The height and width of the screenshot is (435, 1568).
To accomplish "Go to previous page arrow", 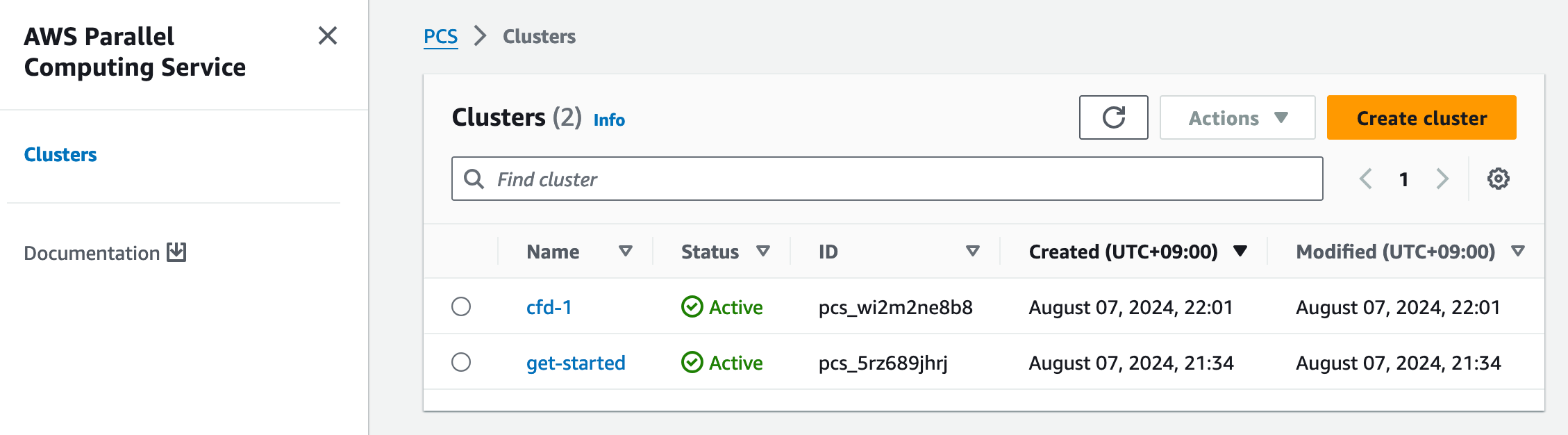I will (x=1365, y=179).
